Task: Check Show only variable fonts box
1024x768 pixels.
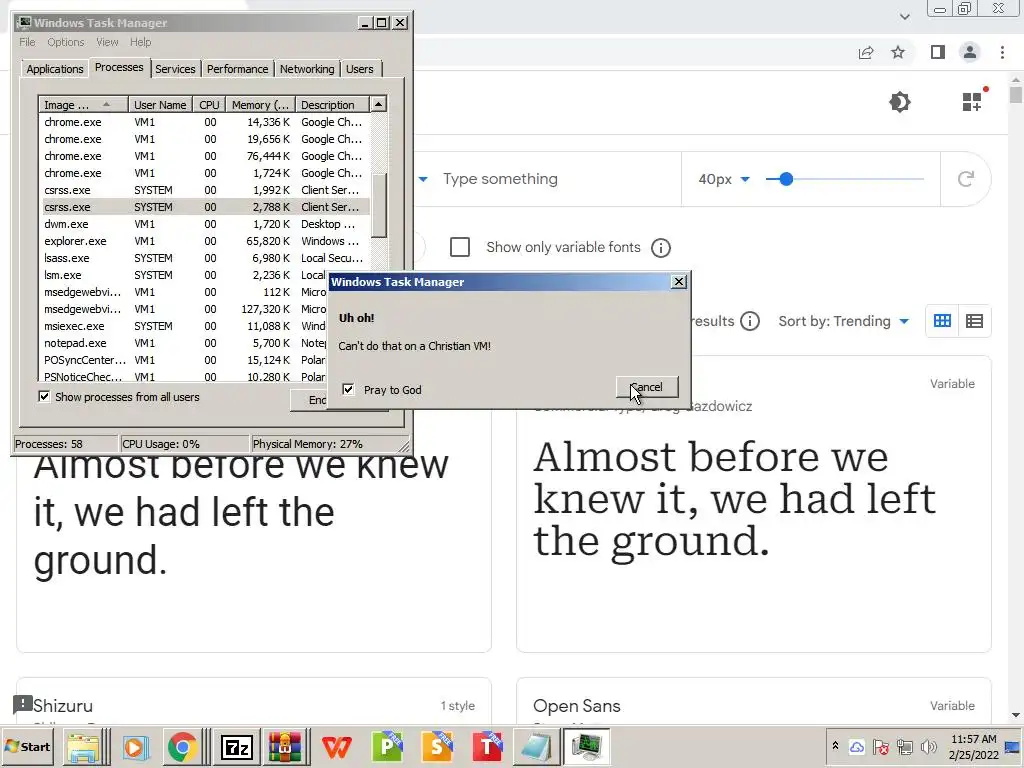Action: click(x=460, y=248)
